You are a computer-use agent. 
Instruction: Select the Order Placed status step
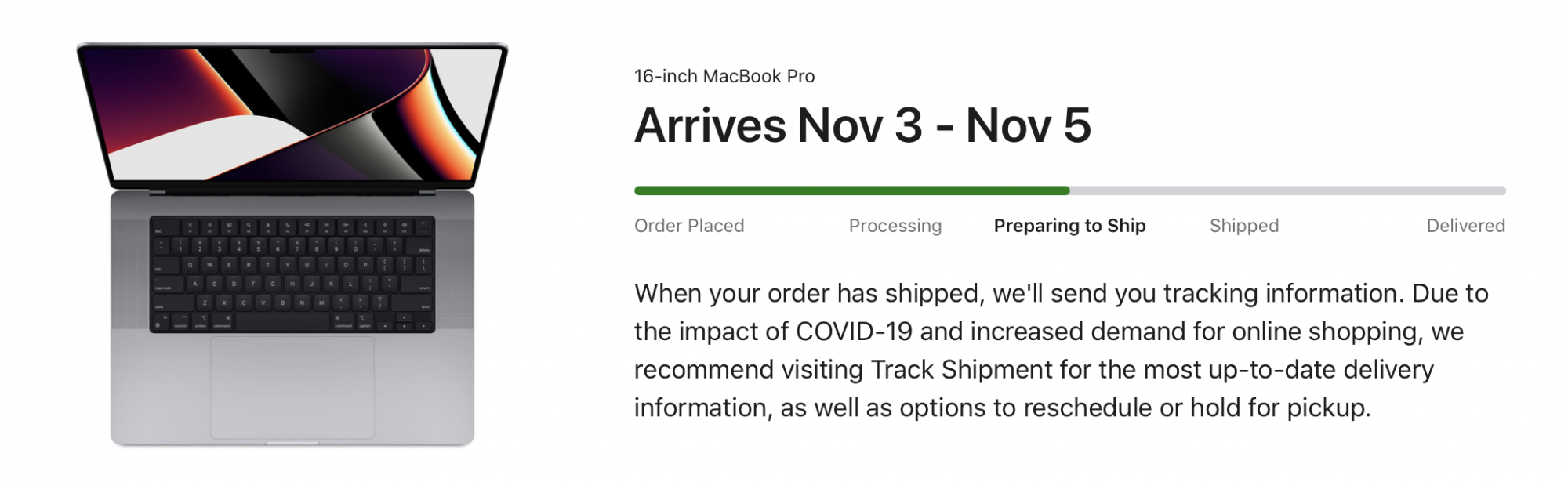point(689,226)
